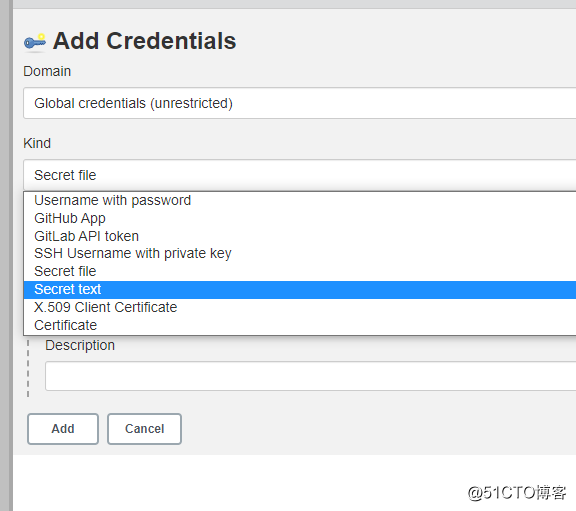Click the Cancel button
This screenshot has width=576, height=511.
point(144,429)
